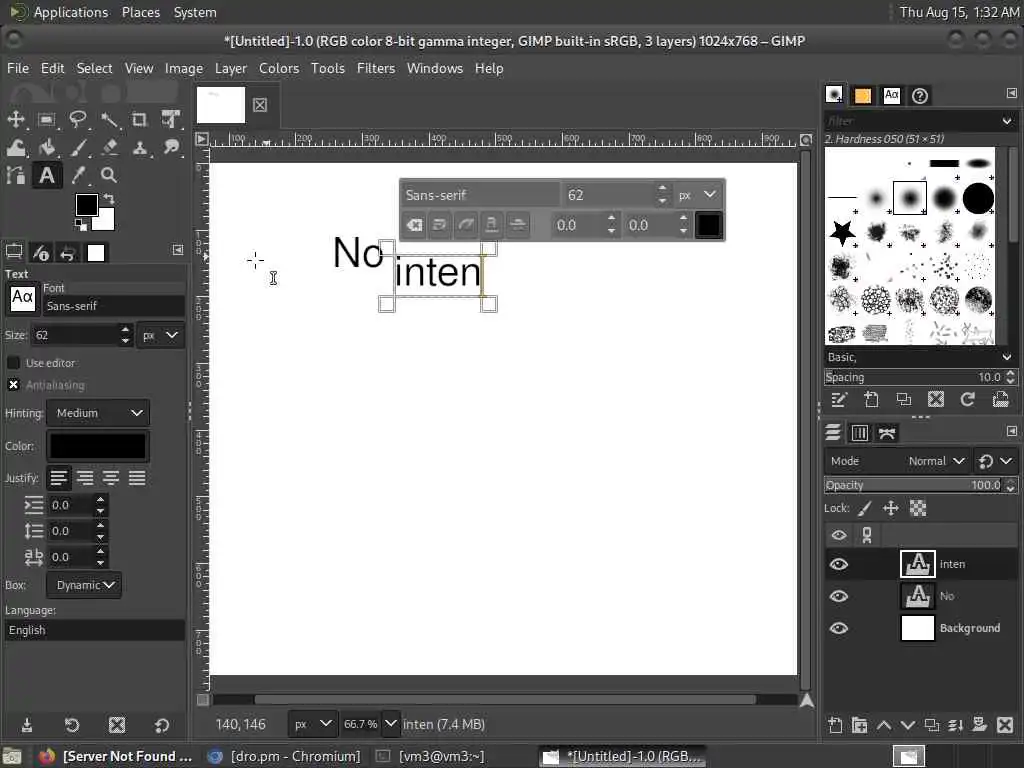Edit the selected brush
This screenshot has height=768, width=1024.
(839, 400)
